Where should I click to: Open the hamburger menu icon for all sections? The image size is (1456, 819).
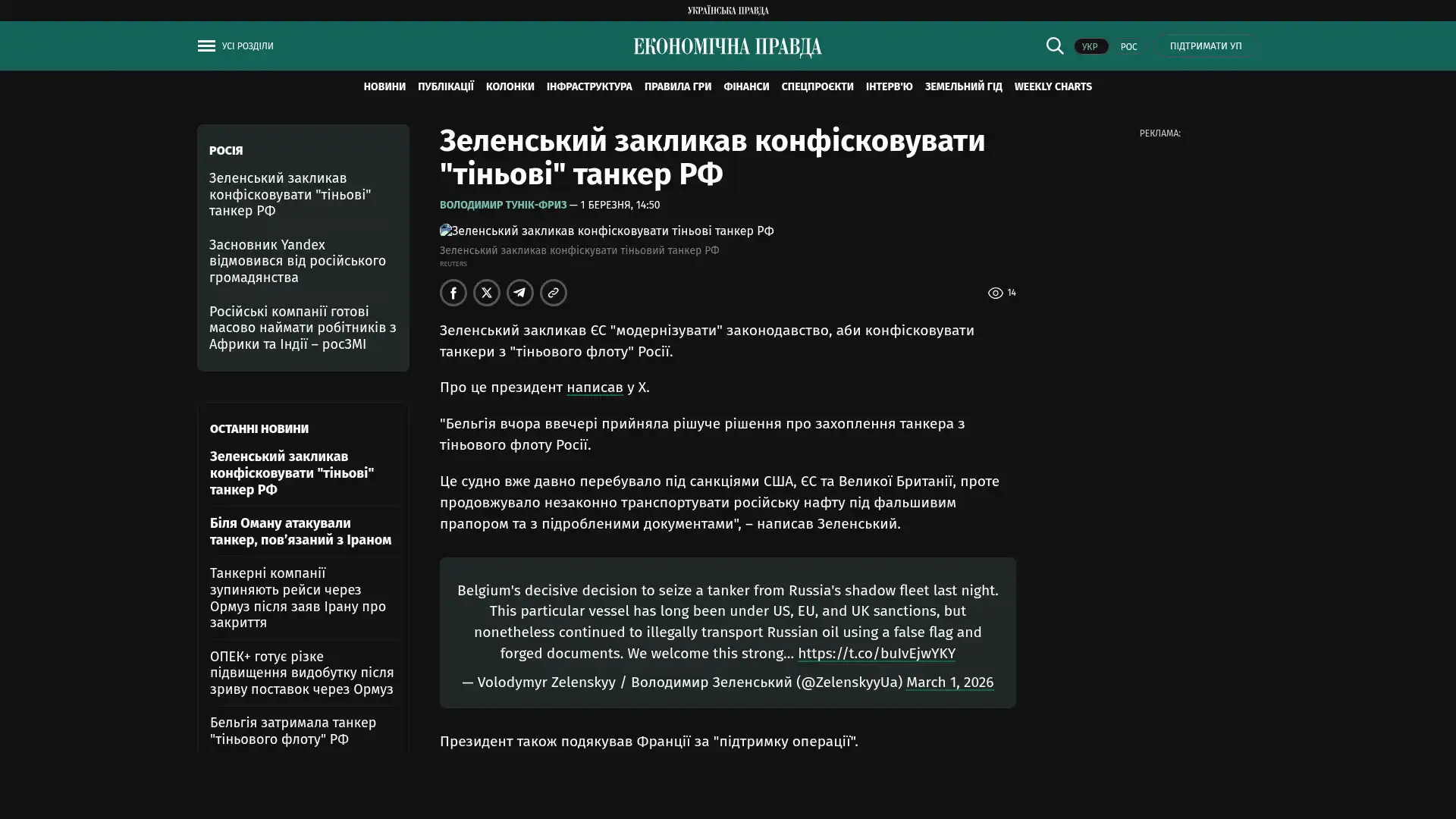click(206, 46)
